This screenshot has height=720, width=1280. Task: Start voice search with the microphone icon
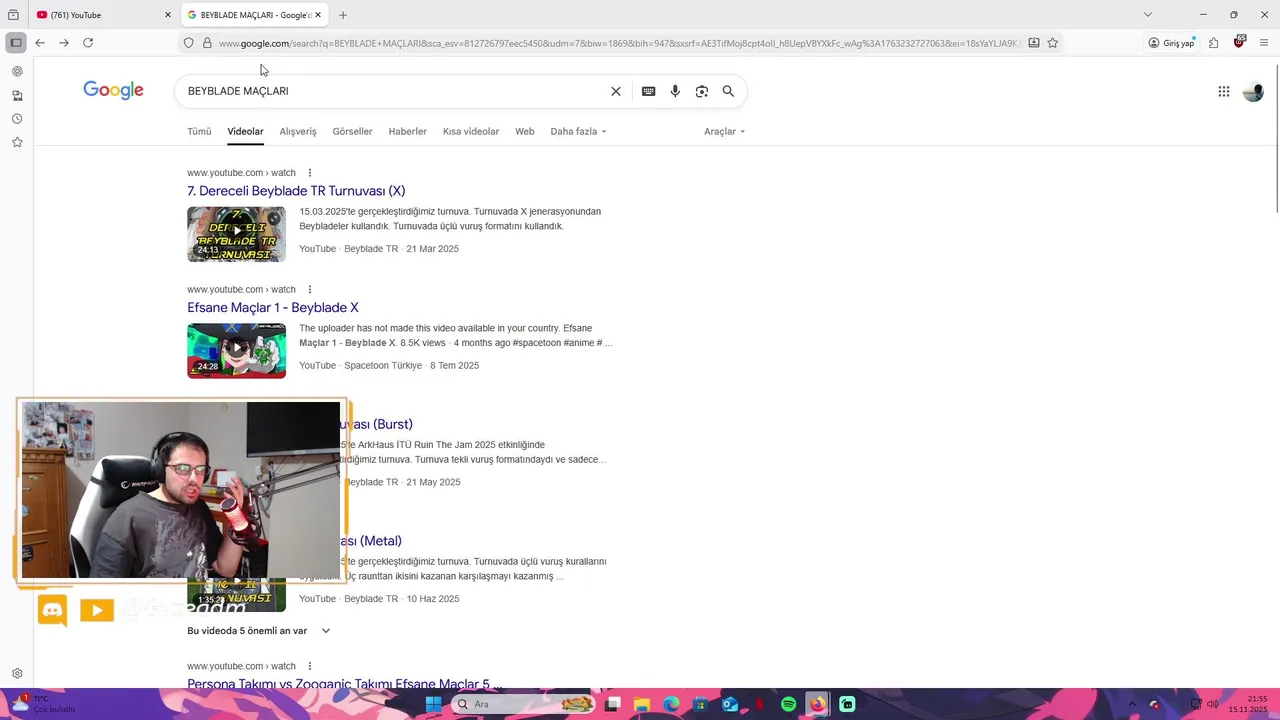pyautogui.click(x=675, y=91)
